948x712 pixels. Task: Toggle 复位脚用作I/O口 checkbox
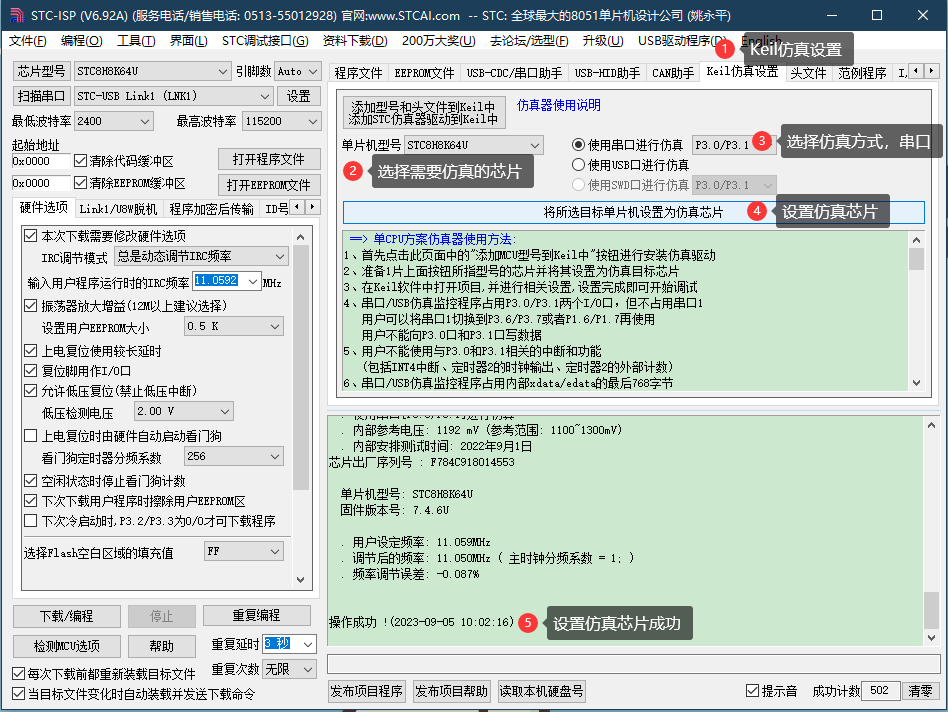[30, 371]
